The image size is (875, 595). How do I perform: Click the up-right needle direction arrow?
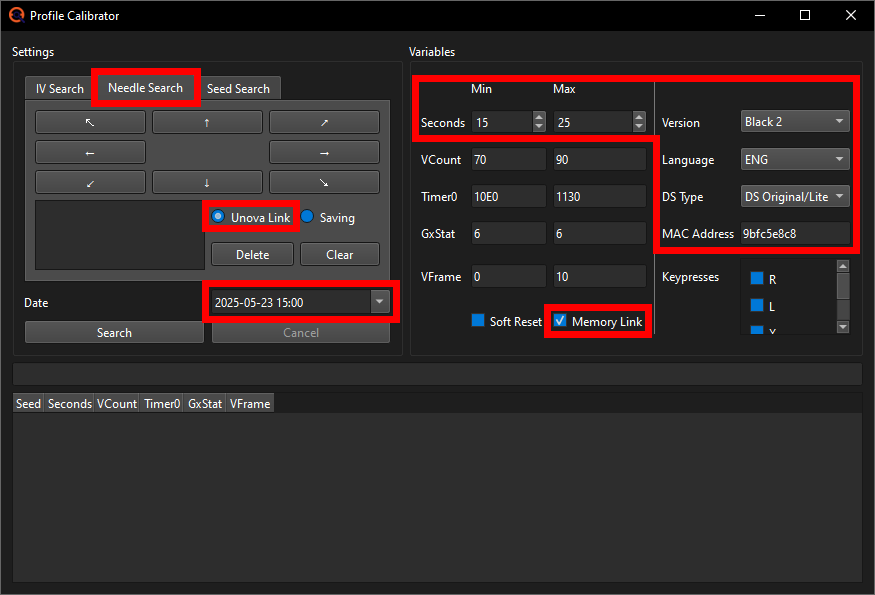coord(323,121)
